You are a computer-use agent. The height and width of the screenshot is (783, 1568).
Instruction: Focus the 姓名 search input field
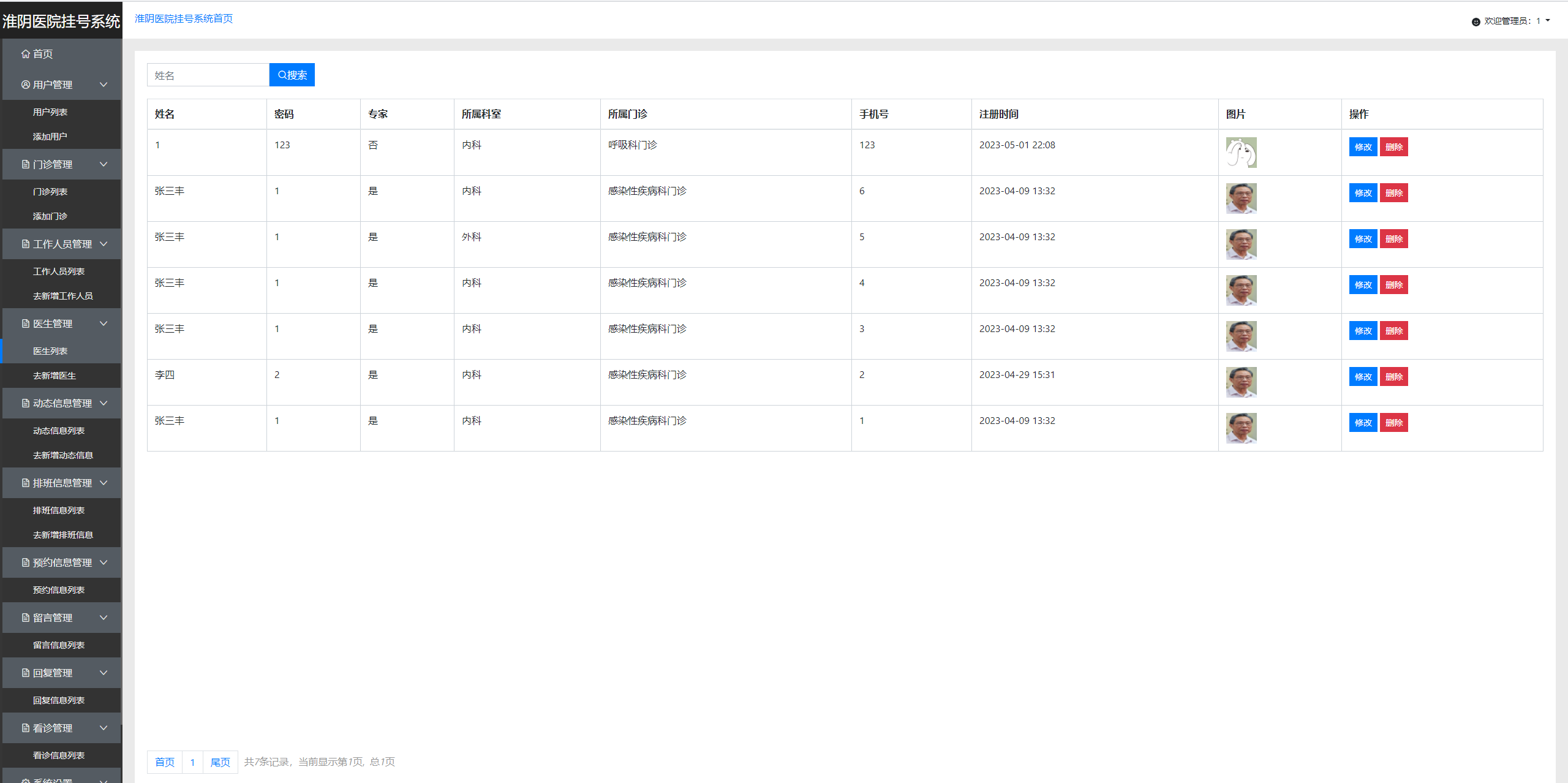pos(208,75)
